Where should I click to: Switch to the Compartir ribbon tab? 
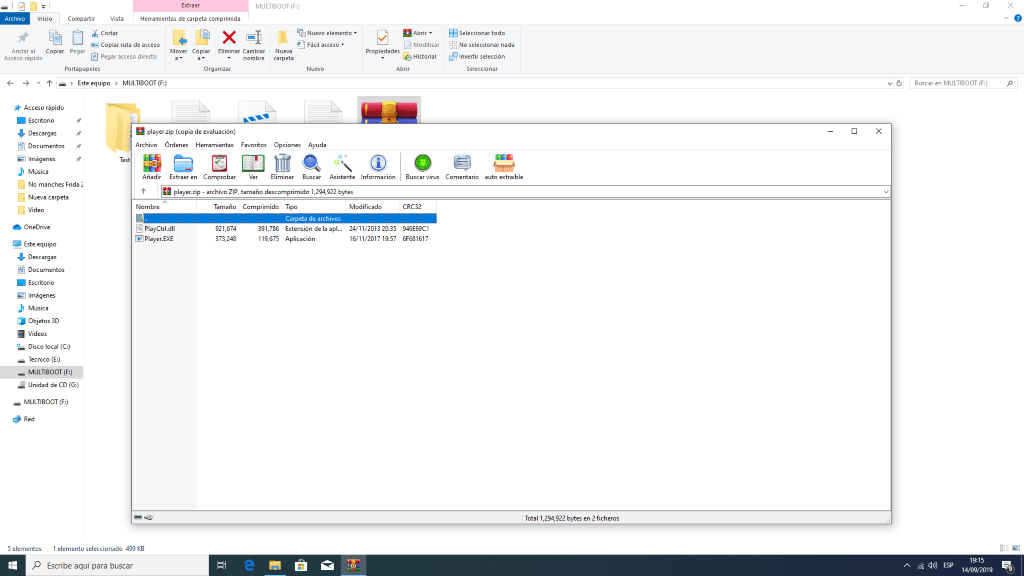click(81, 18)
